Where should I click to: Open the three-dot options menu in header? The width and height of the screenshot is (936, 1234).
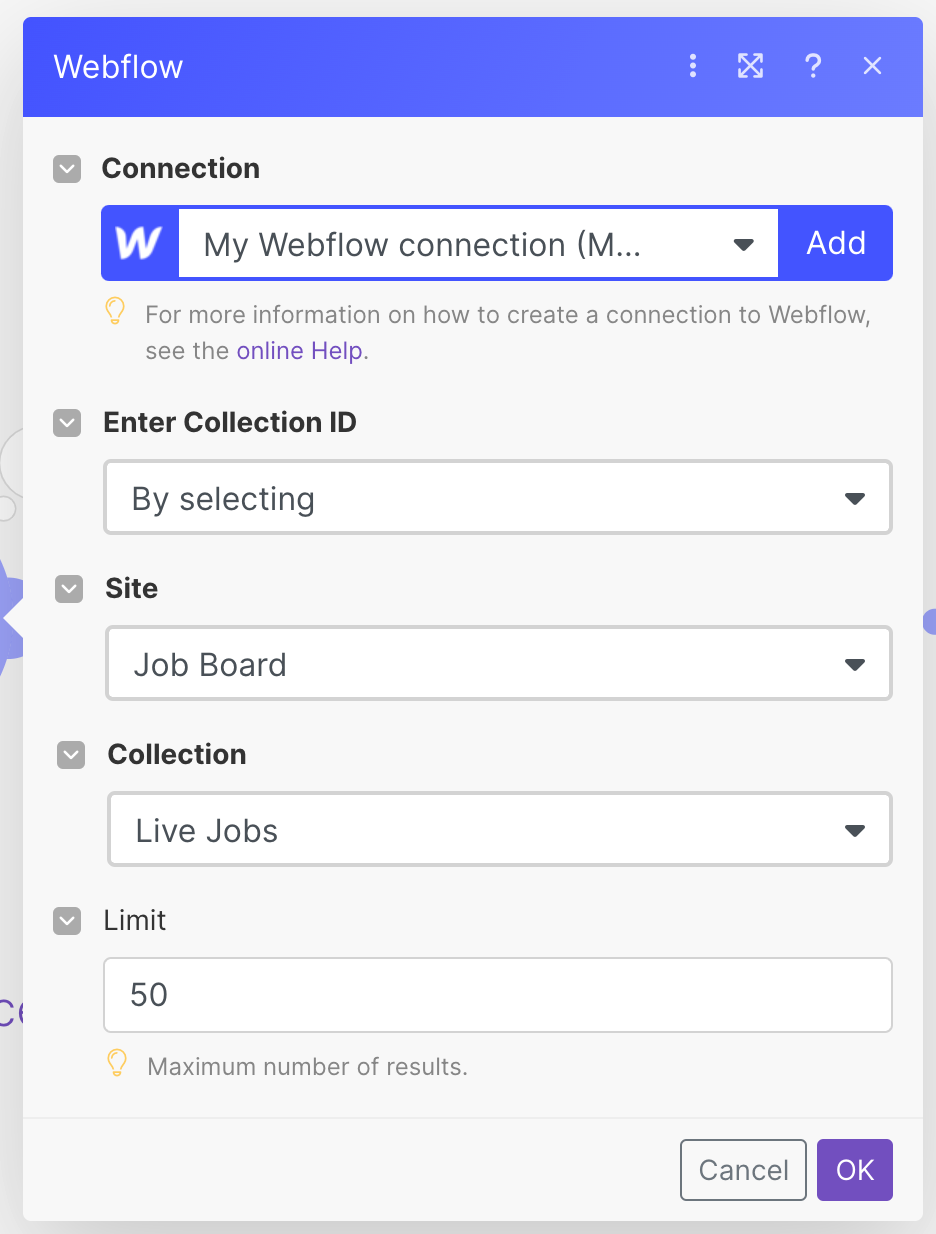(x=693, y=66)
